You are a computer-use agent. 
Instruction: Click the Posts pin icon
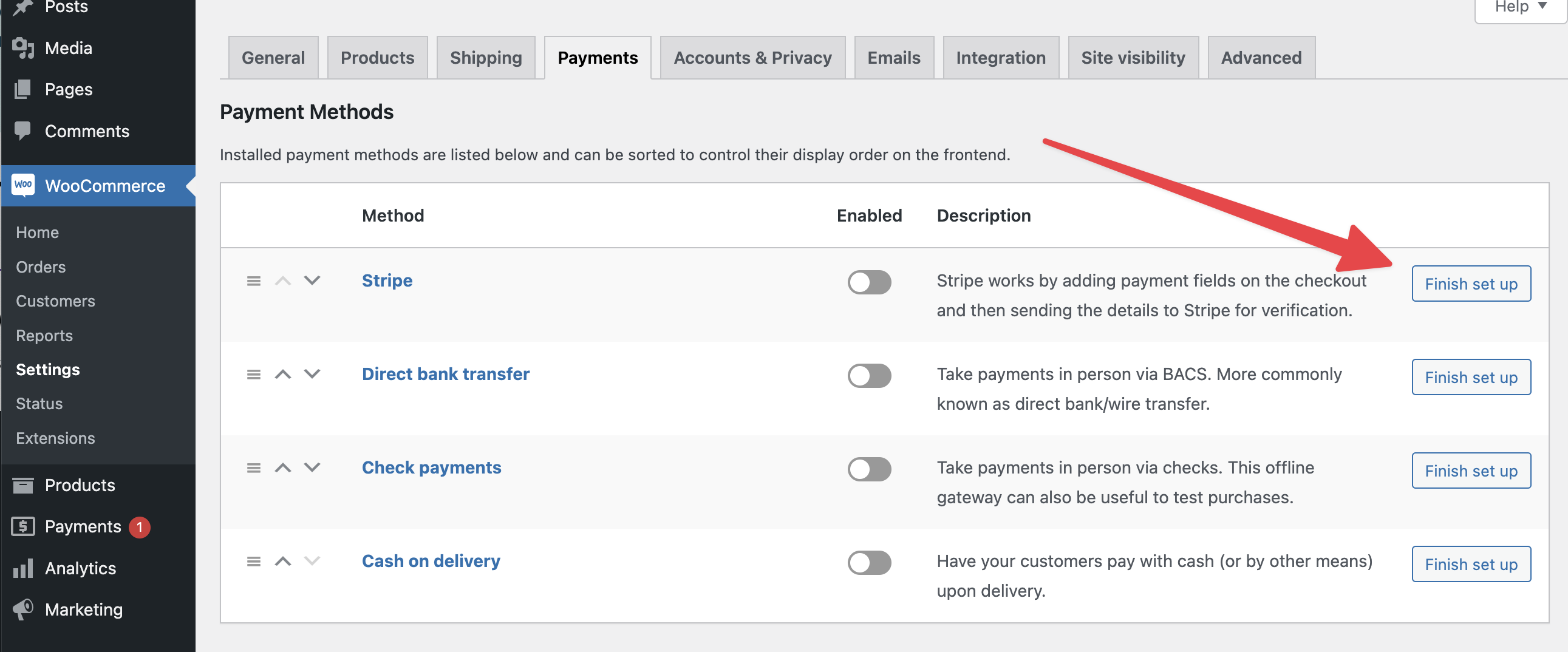[23, 6]
